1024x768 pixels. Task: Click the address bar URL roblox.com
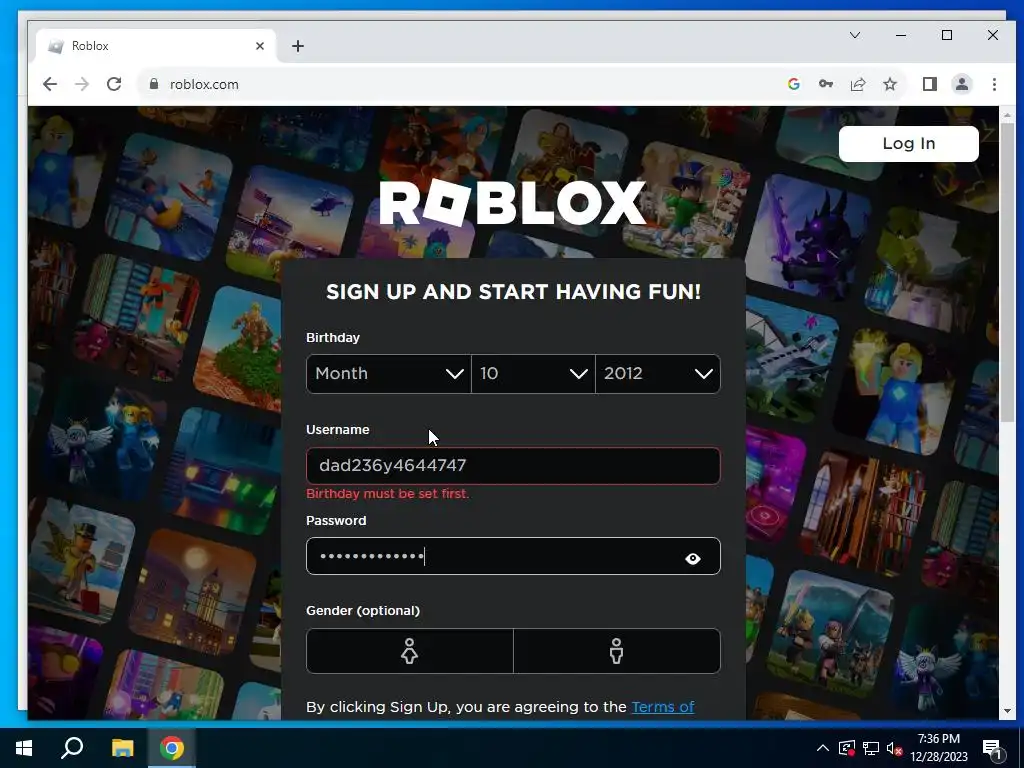[x=204, y=84]
